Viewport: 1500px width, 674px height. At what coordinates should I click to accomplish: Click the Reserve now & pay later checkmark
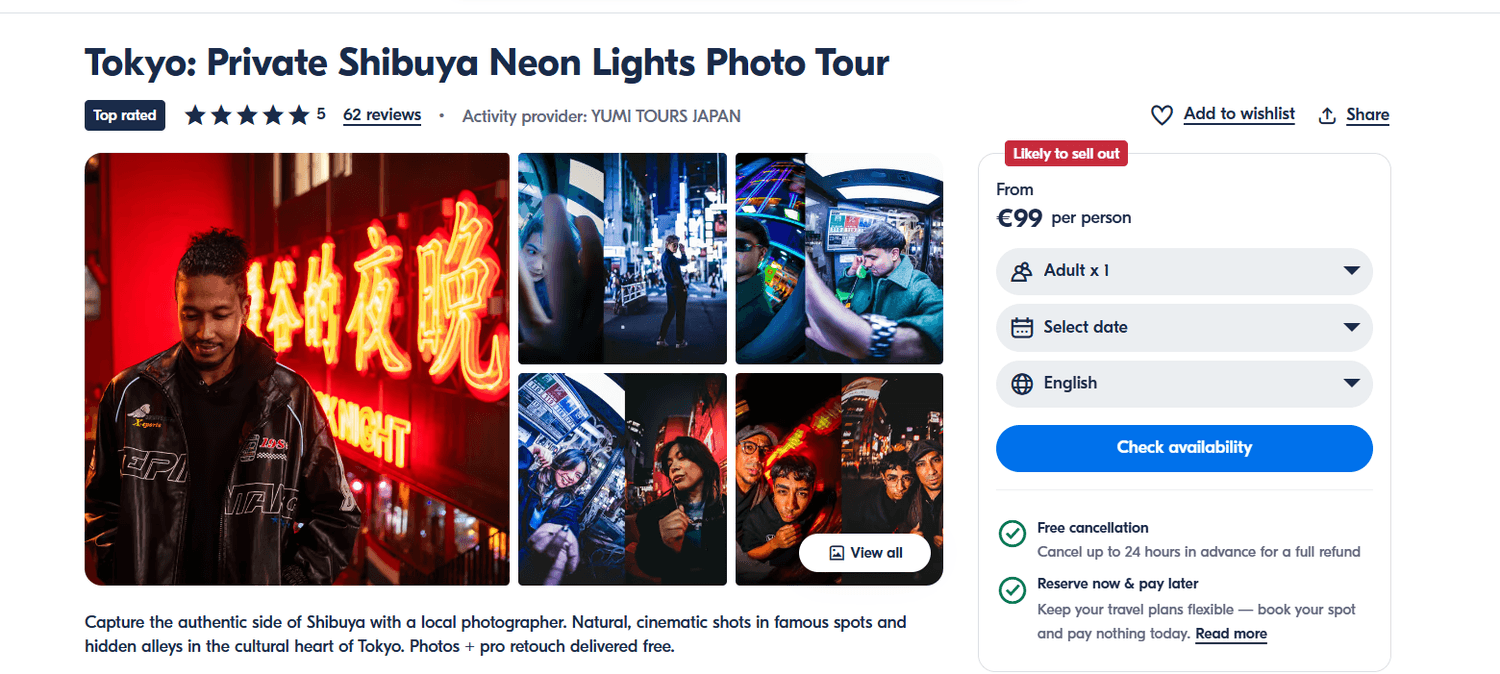(1012, 590)
